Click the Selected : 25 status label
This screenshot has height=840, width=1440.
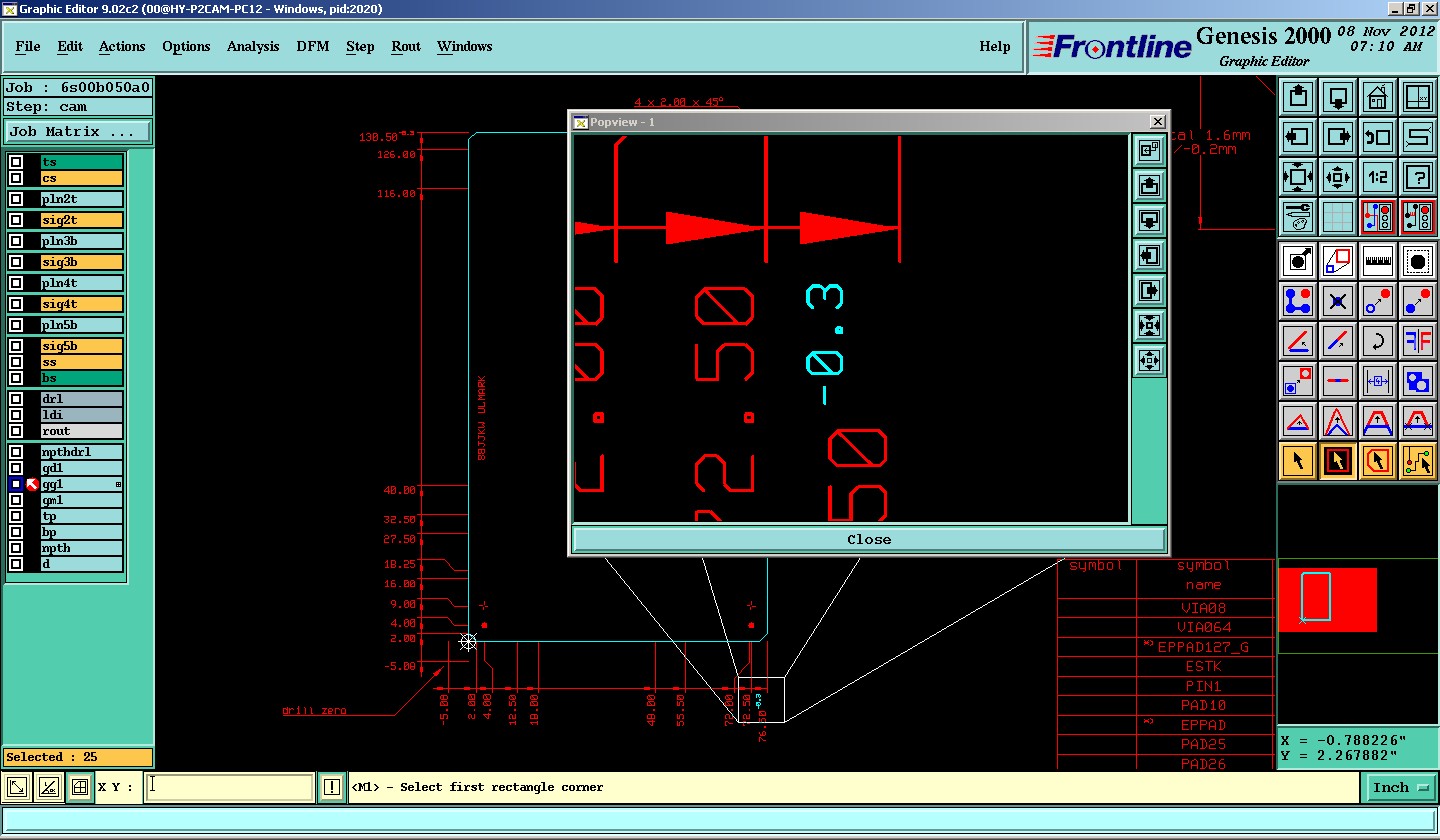(78, 757)
